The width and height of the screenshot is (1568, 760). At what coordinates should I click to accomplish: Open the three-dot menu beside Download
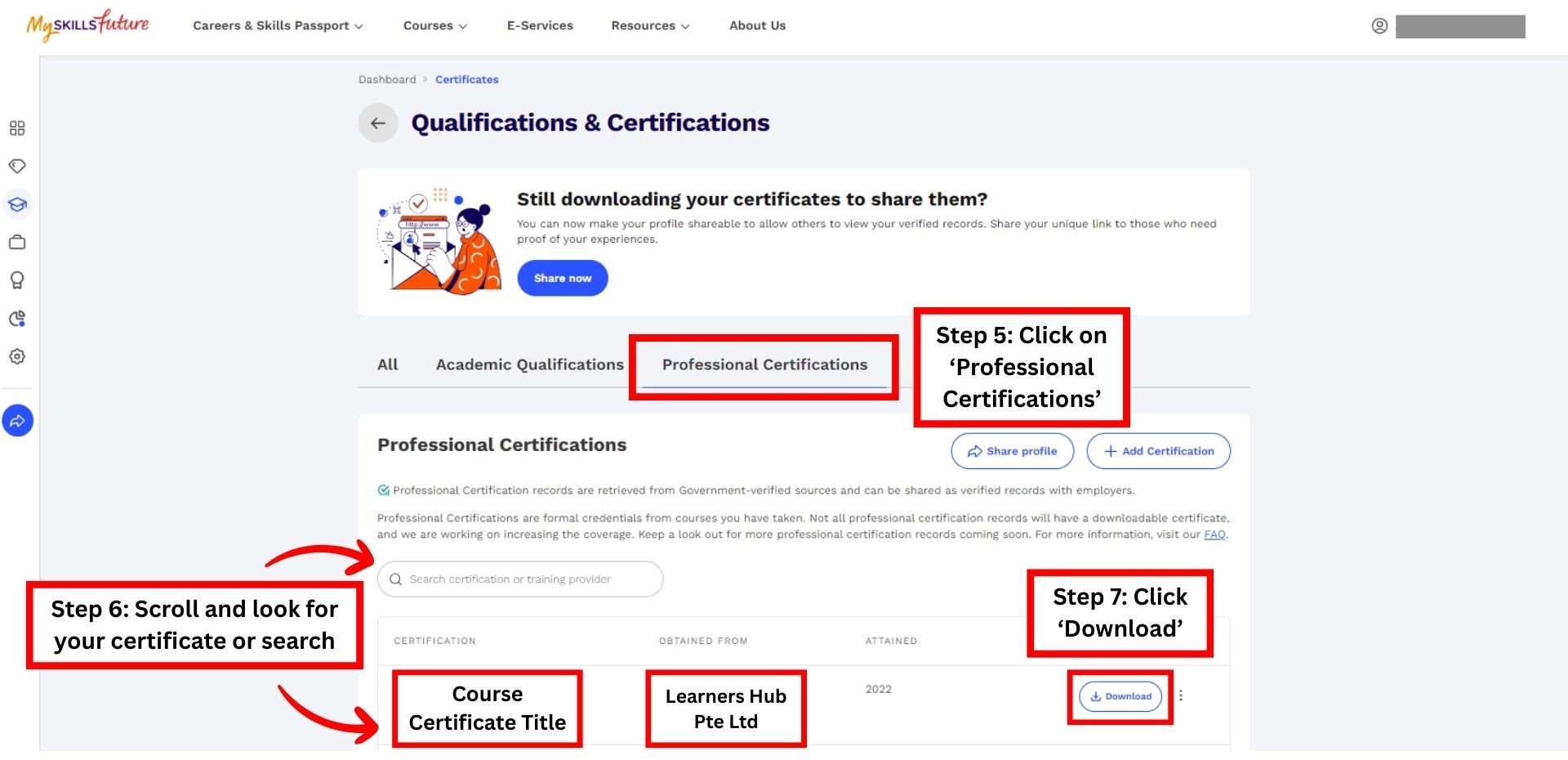[1181, 695]
